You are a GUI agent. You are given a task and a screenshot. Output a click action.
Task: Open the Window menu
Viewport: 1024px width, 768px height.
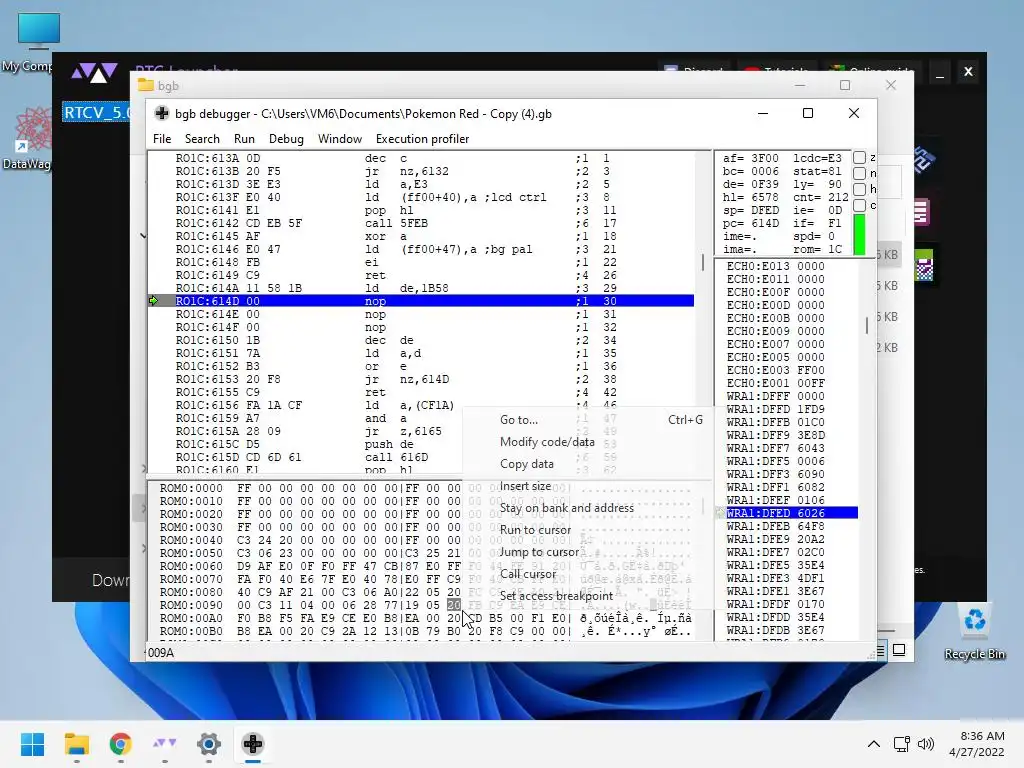(x=340, y=139)
